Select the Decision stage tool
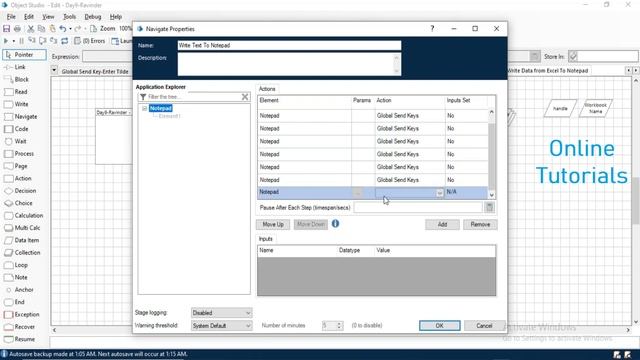This screenshot has height=360, width=640. [x=20, y=191]
